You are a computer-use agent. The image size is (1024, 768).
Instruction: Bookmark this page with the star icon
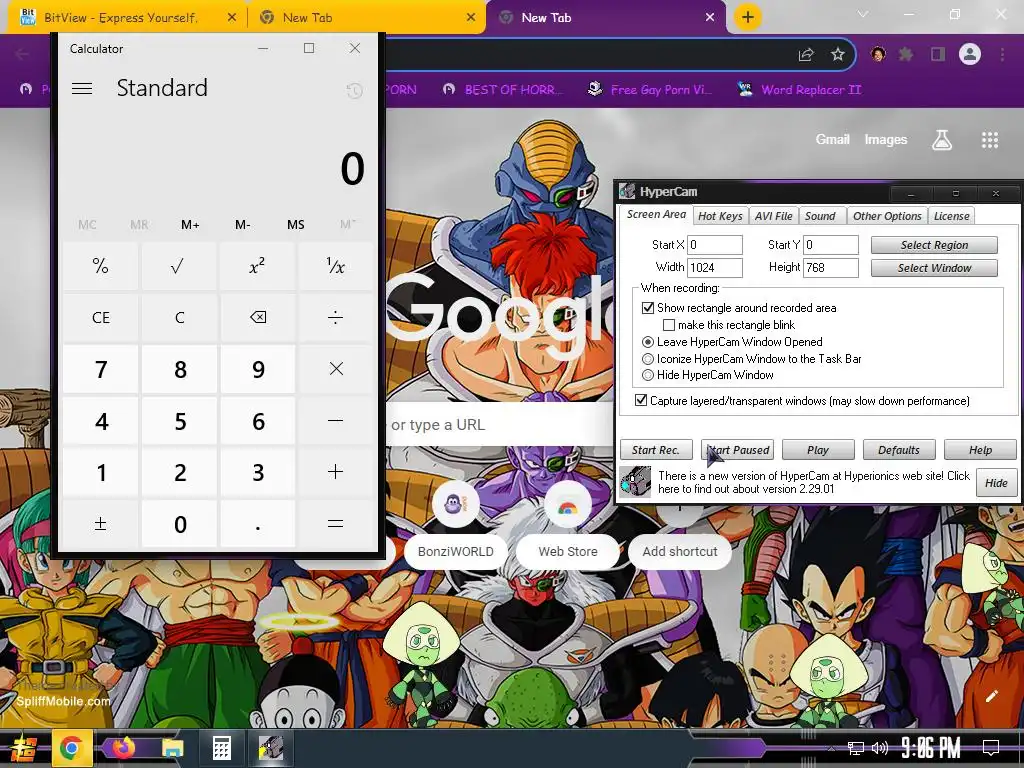tap(838, 55)
